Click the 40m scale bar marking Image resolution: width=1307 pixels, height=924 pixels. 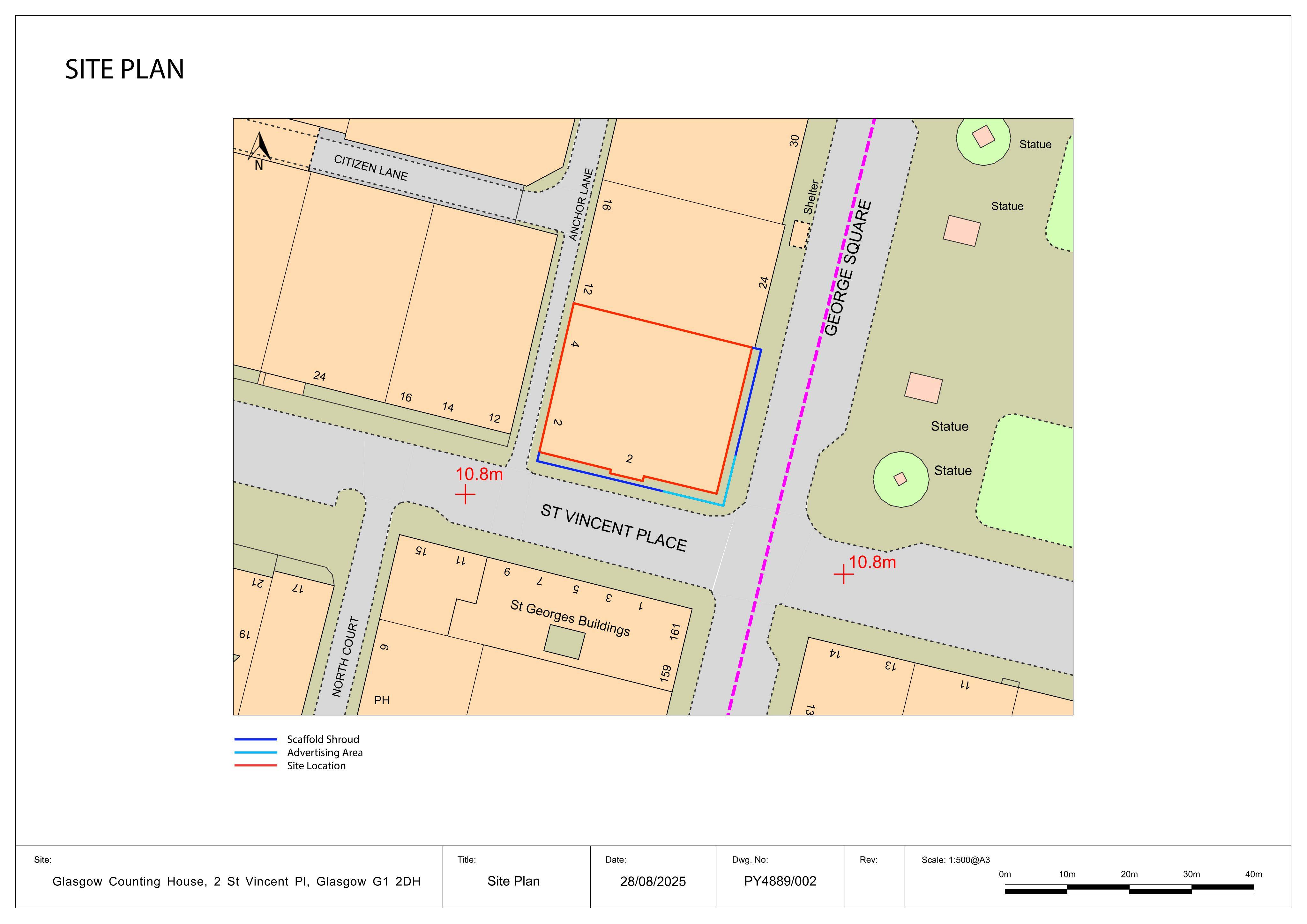coord(1253,875)
